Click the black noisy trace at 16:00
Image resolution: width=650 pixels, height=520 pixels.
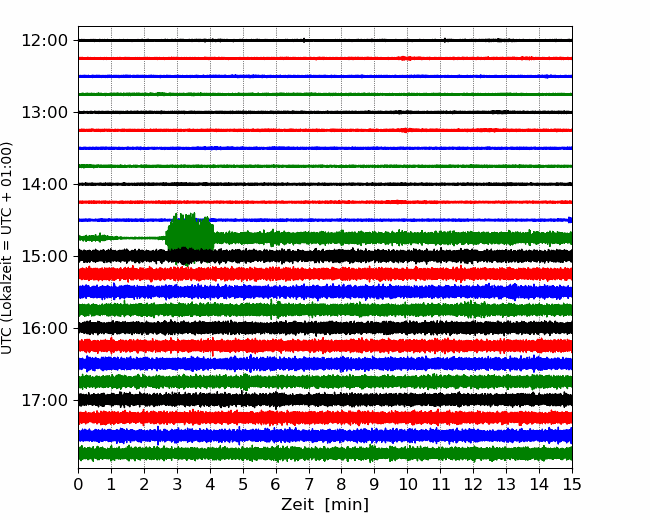tap(325, 328)
